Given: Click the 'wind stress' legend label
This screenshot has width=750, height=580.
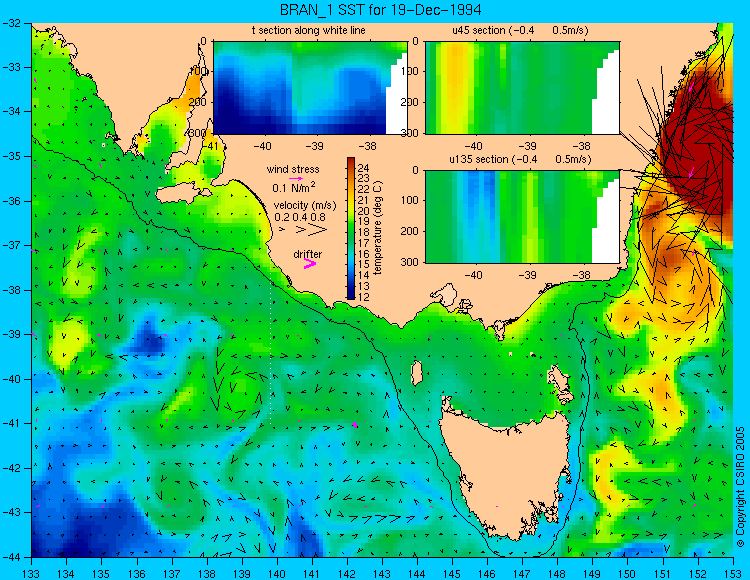Looking at the screenshot, I should pyautogui.click(x=293, y=169).
